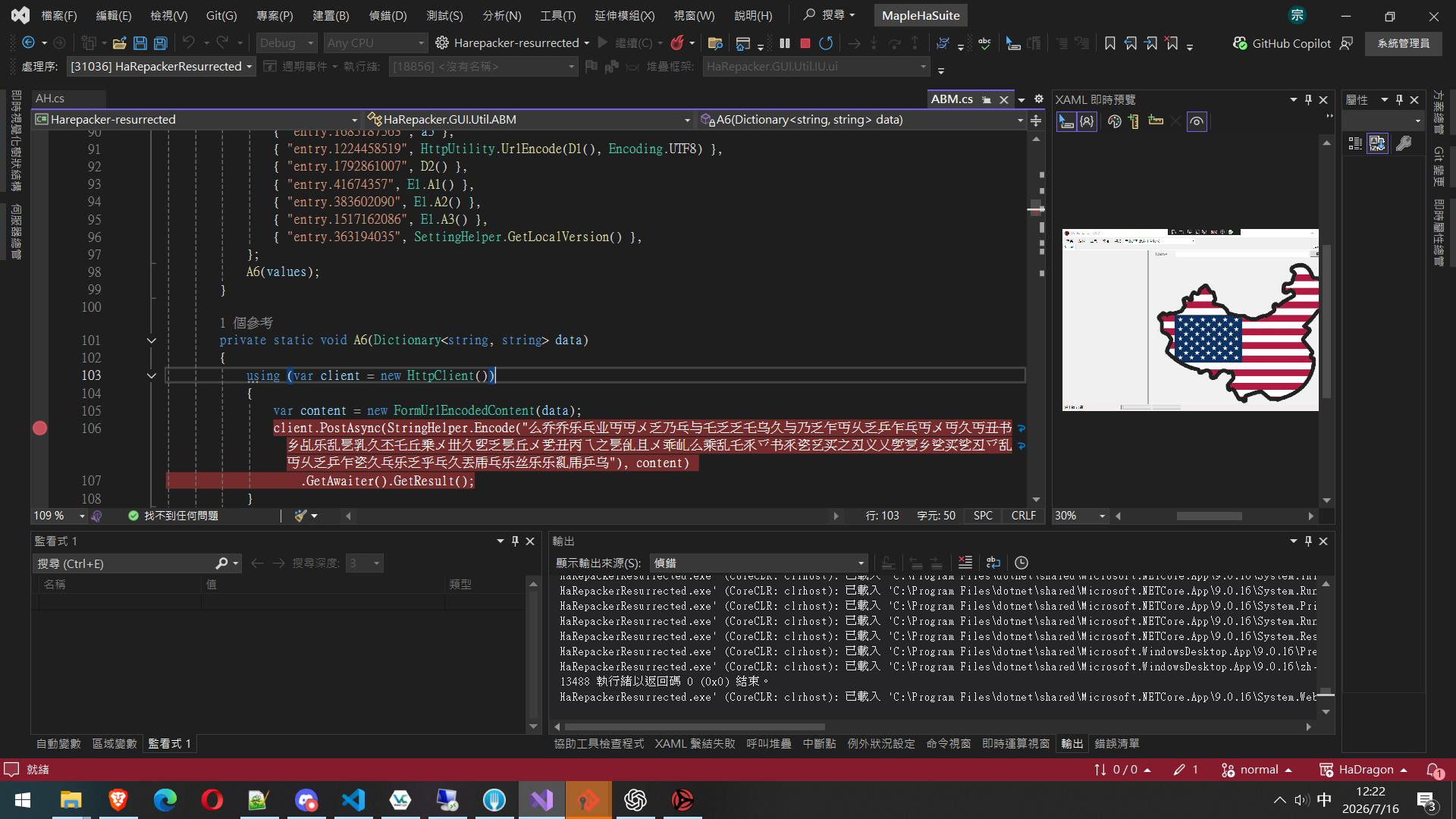Open the A6 member navigation dropdown
This screenshot has height=819, width=1456.
[862, 120]
